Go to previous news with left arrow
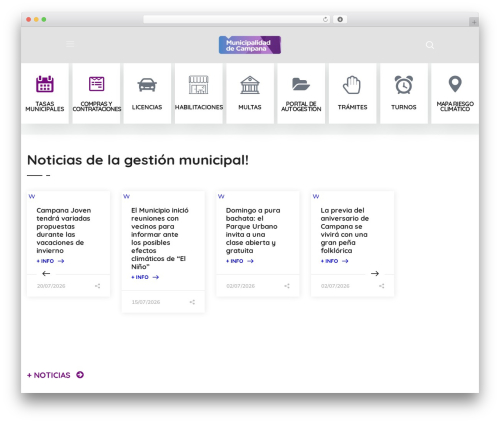Viewport: 500px width, 423px height. (46, 274)
